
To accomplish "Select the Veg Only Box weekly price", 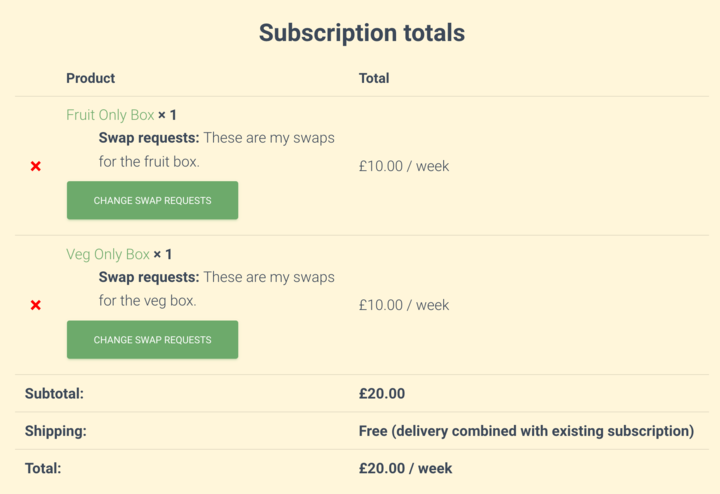I will click(x=404, y=305).
